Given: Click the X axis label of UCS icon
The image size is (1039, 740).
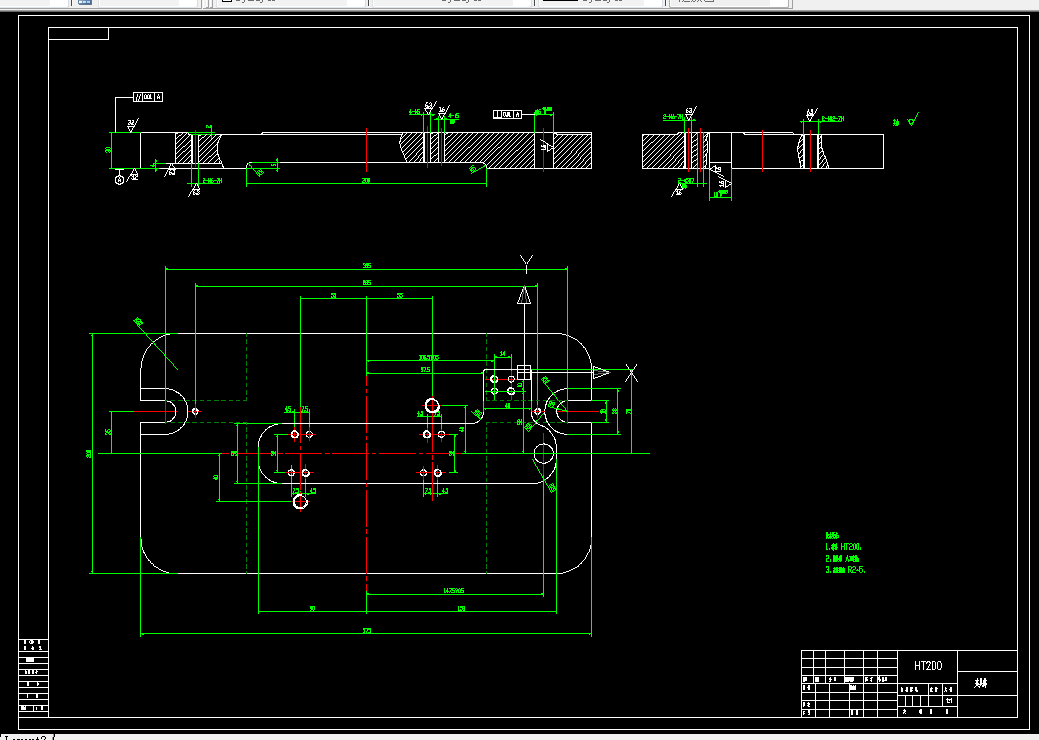Looking at the screenshot, I should tap(631, 373).
